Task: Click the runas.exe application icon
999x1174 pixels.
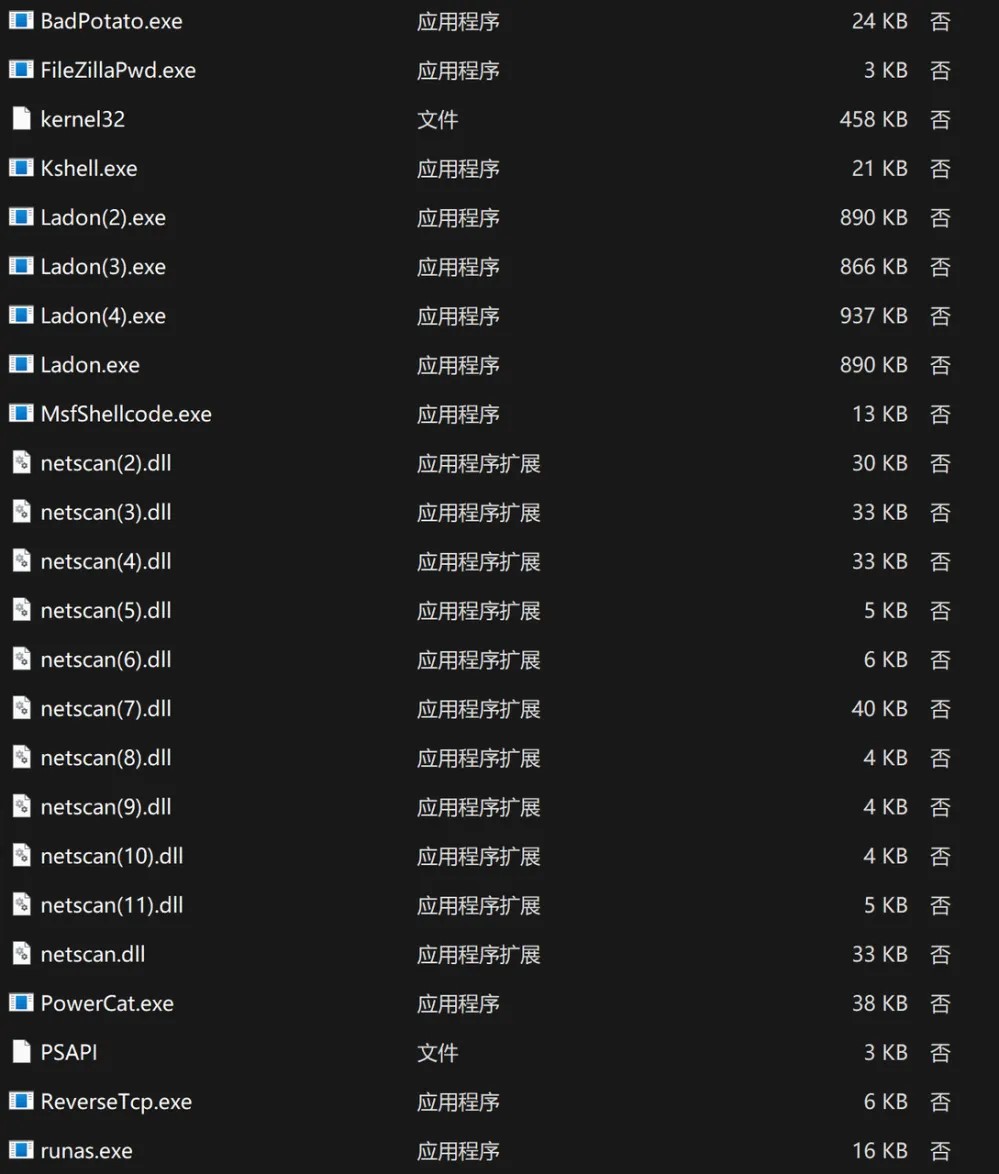Action: pyautogui.click(x=21, y=1151)
